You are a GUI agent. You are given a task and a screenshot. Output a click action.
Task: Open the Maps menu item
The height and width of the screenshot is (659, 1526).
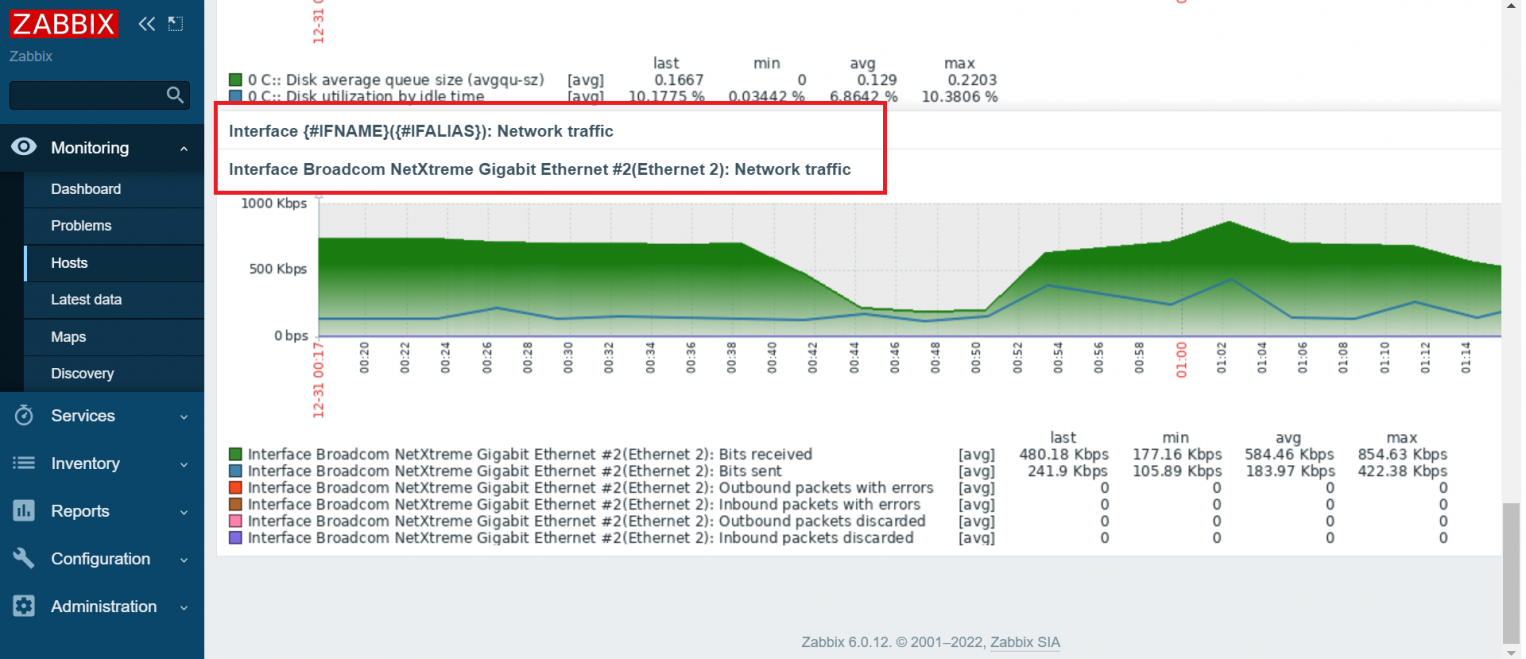[x=68, y=337]
